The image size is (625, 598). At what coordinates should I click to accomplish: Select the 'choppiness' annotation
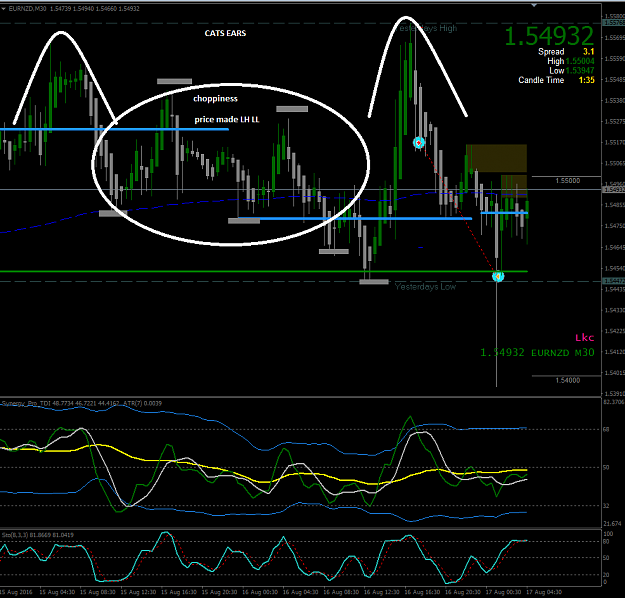tap(215, 98)
